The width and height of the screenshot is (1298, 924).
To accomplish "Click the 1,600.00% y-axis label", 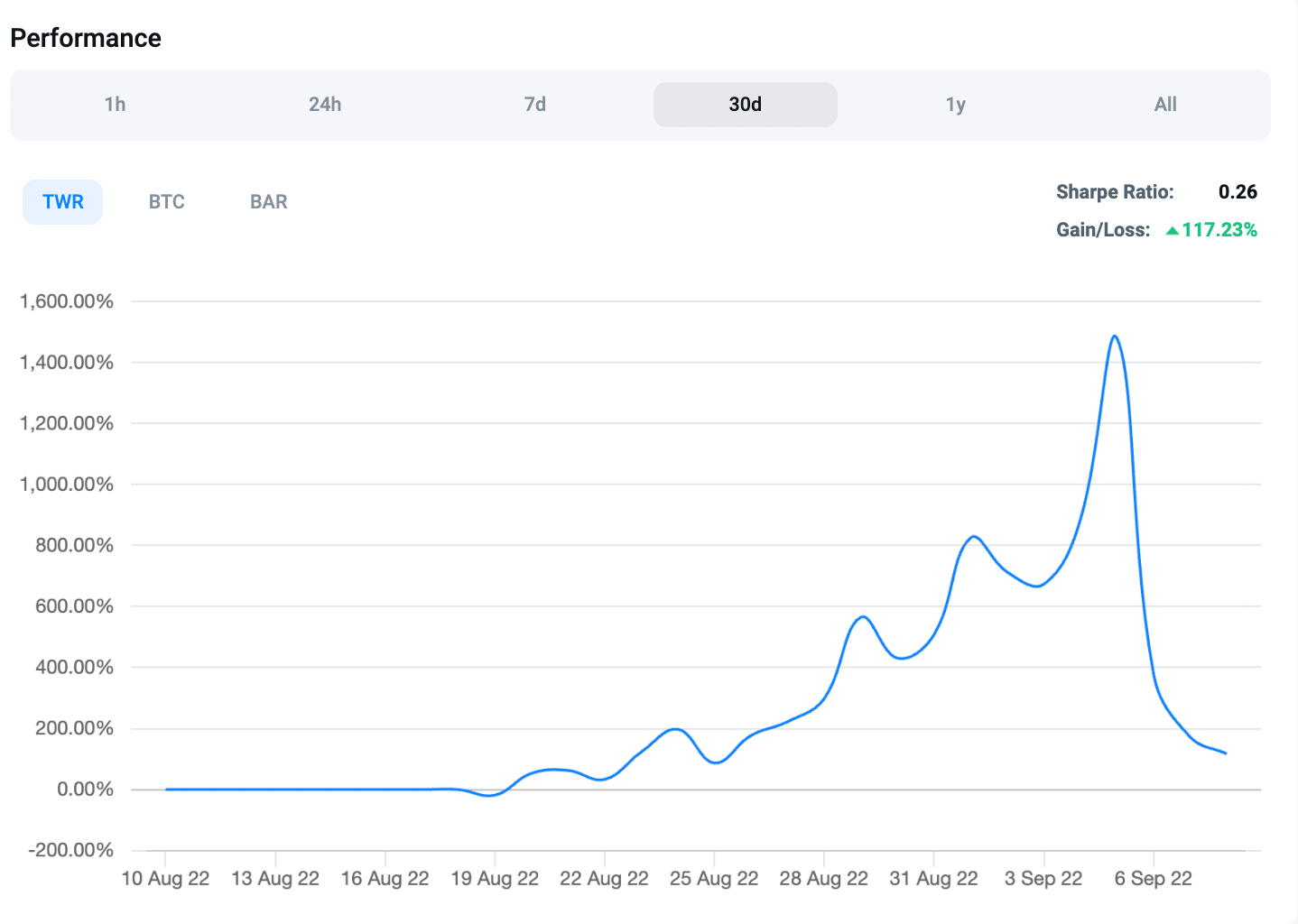I will tap(67, 301).
